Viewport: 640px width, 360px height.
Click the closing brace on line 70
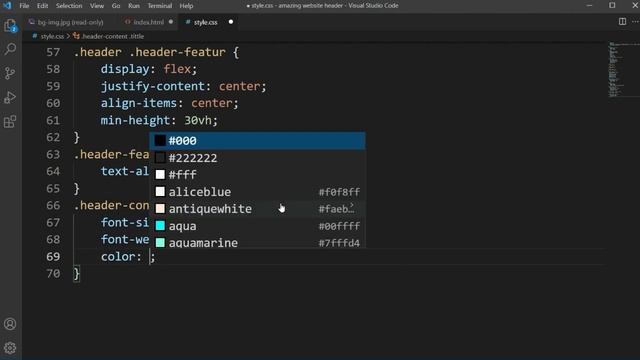coord(76,273)
